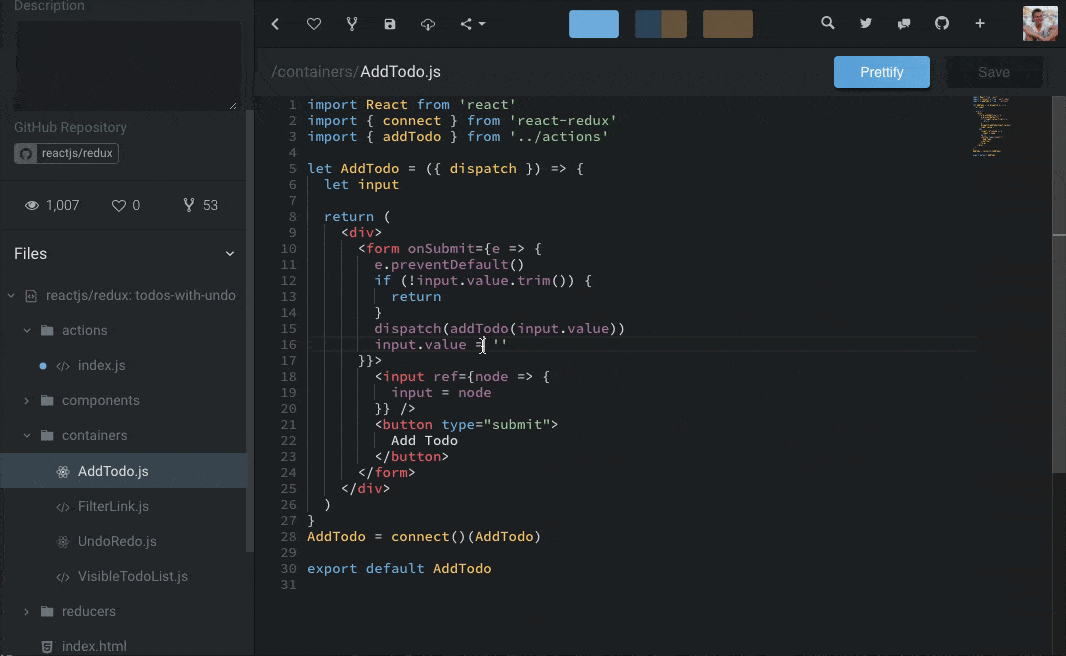Screen dimensions: 1066x656
Task: Click inside the Description text area
Action: [x=127, y=65]
